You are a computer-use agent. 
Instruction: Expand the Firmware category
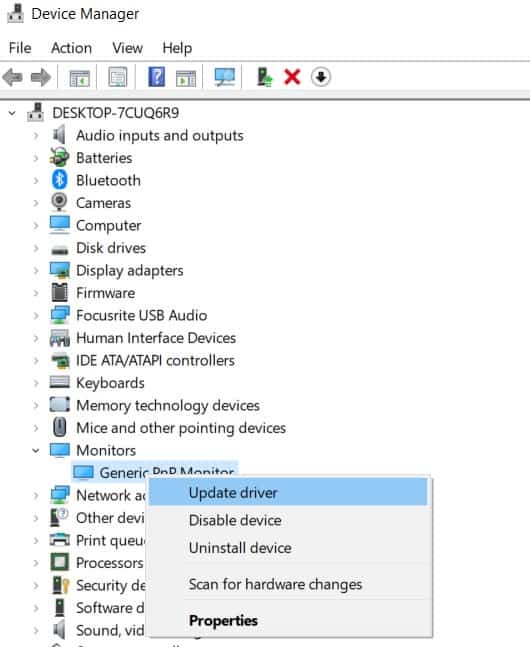pos(36,293)
